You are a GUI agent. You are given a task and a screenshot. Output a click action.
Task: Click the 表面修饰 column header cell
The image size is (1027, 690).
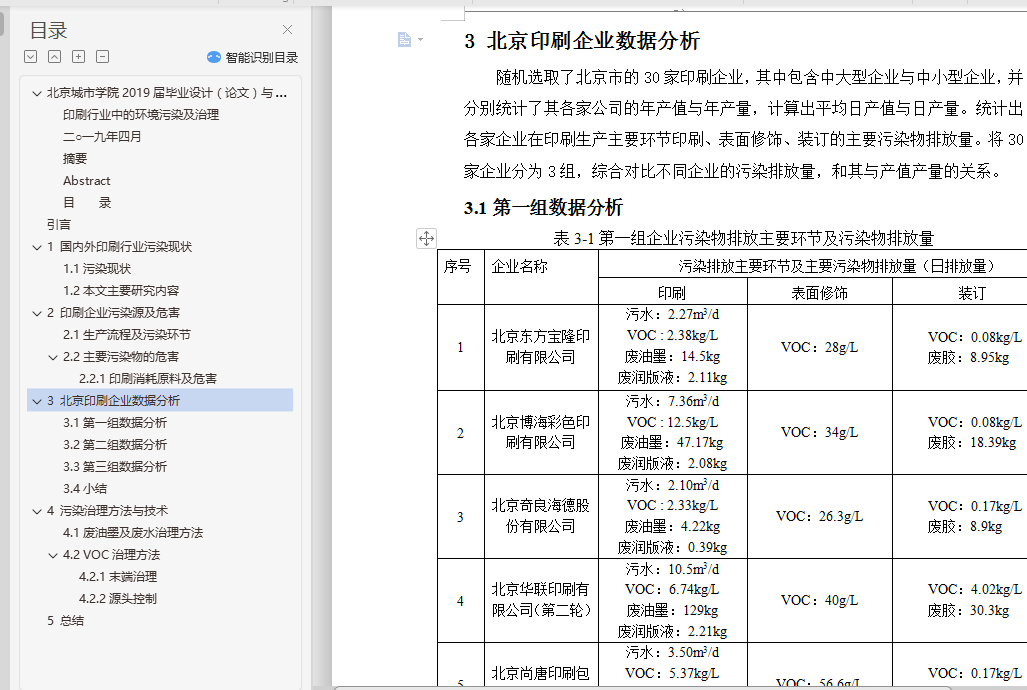click(819, 292)
